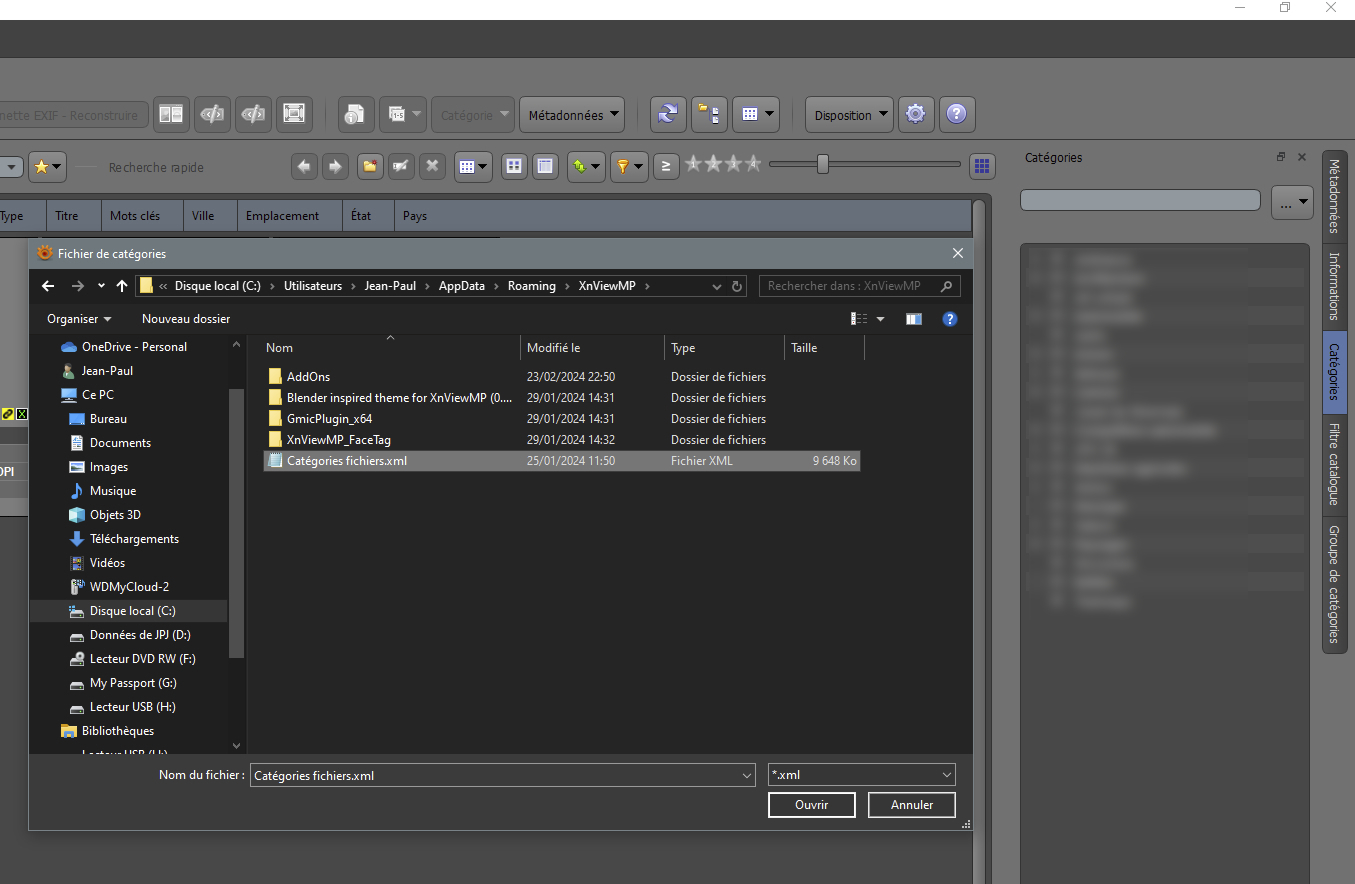Click the thumbnail size slider handle
Viewport: 1355px width, 884px height.
point(822,164)
